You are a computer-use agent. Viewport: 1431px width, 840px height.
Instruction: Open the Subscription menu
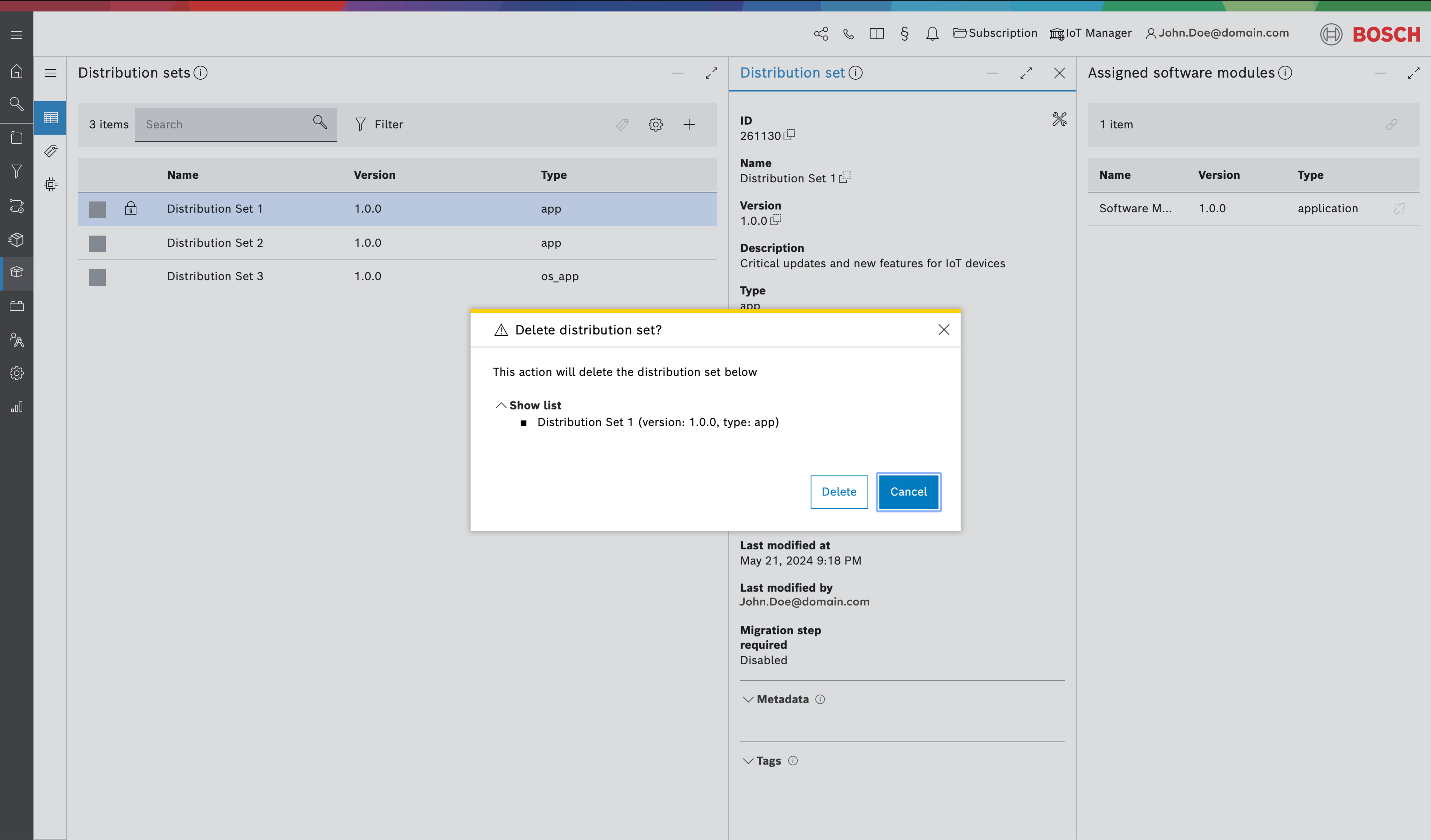[x=995, y=33]
